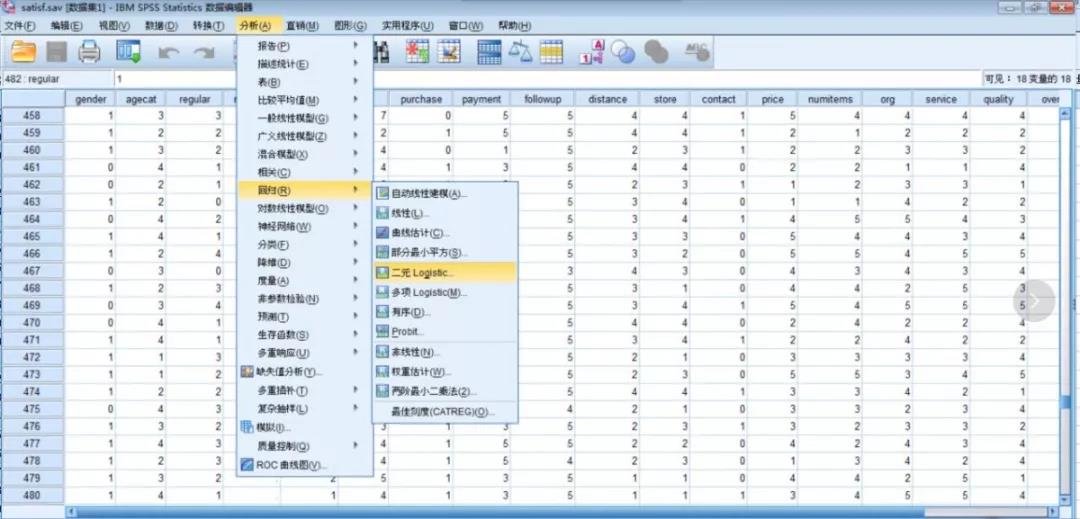Viewport: 1080px width, 519px height.
Task: Open the 数据(D) menu
Action: pyautogui.click(x=162, y=26)
